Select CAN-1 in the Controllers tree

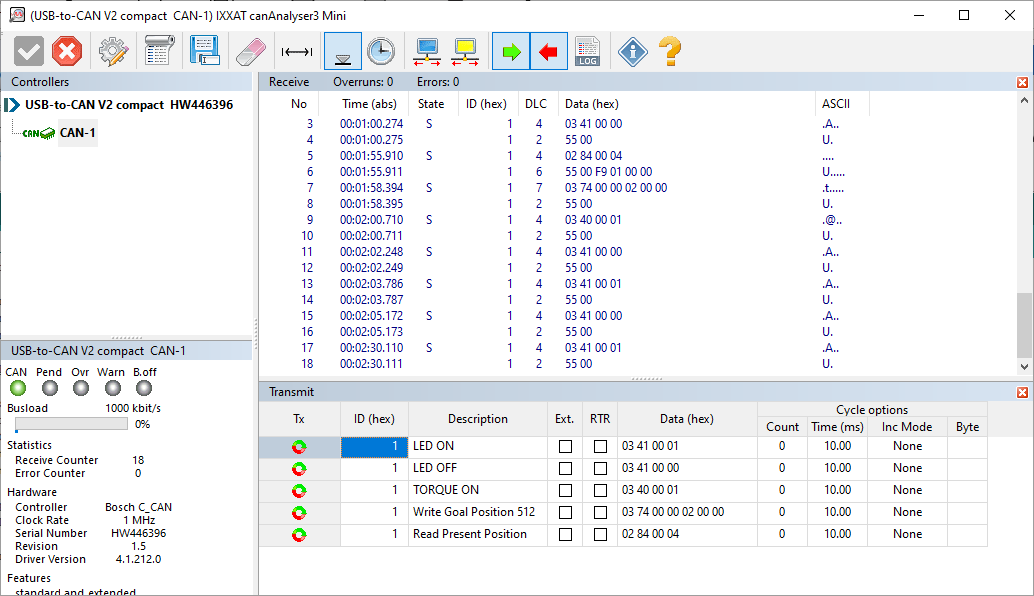77,132
